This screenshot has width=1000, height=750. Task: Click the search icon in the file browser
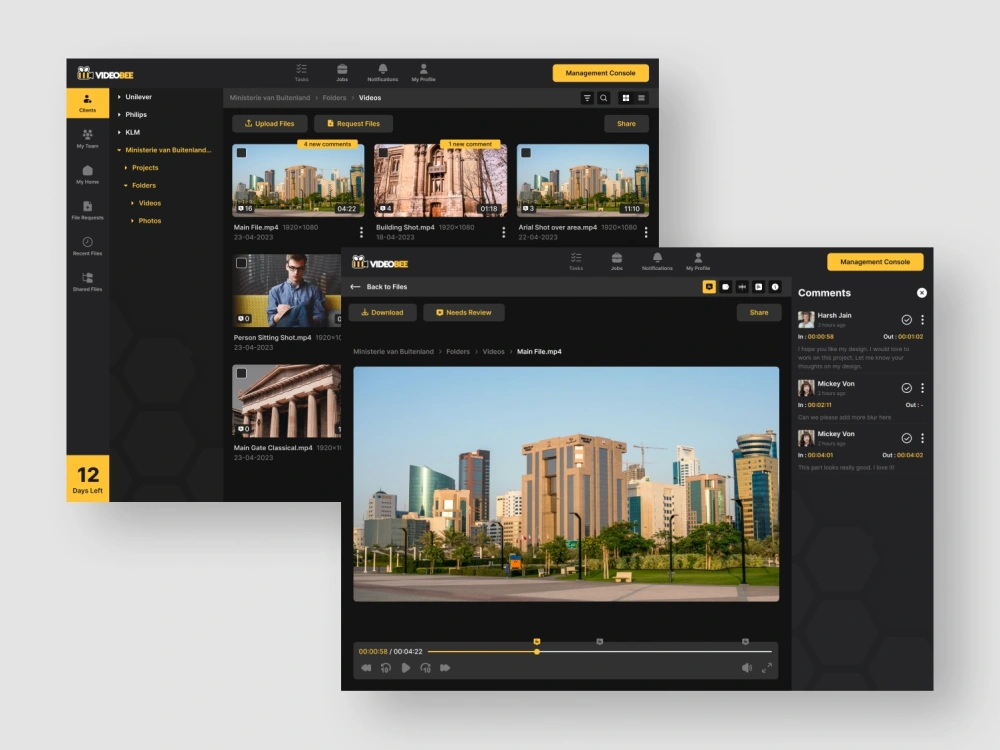click(x=604, y=98)
